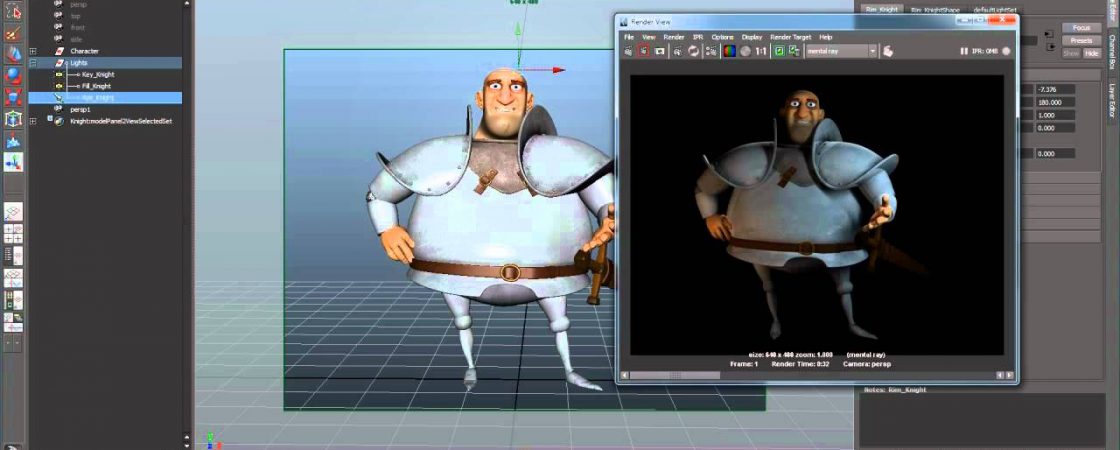Set render display to 1:1 real size
Image resolution: width=1120 pixels, height=450 pixels.
(761, 51)
